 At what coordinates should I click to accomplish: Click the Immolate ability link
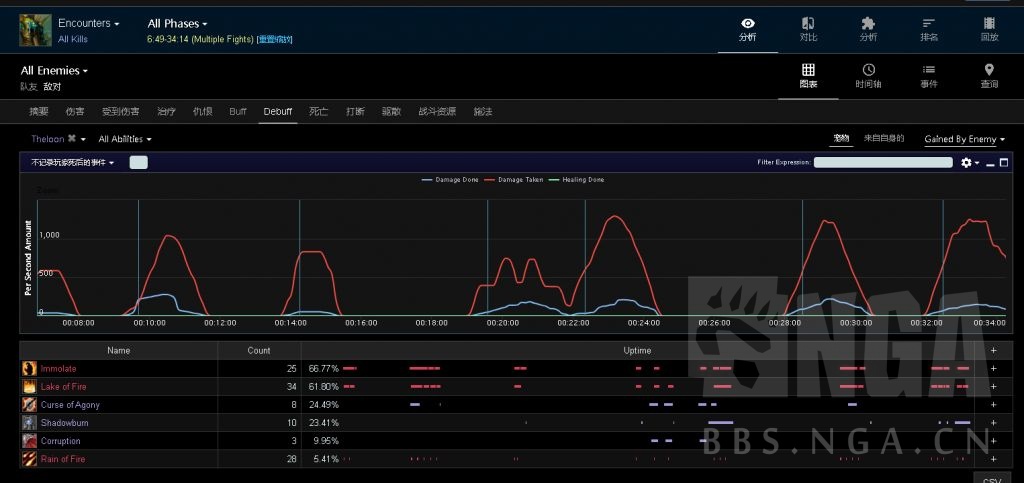[57, 369]
